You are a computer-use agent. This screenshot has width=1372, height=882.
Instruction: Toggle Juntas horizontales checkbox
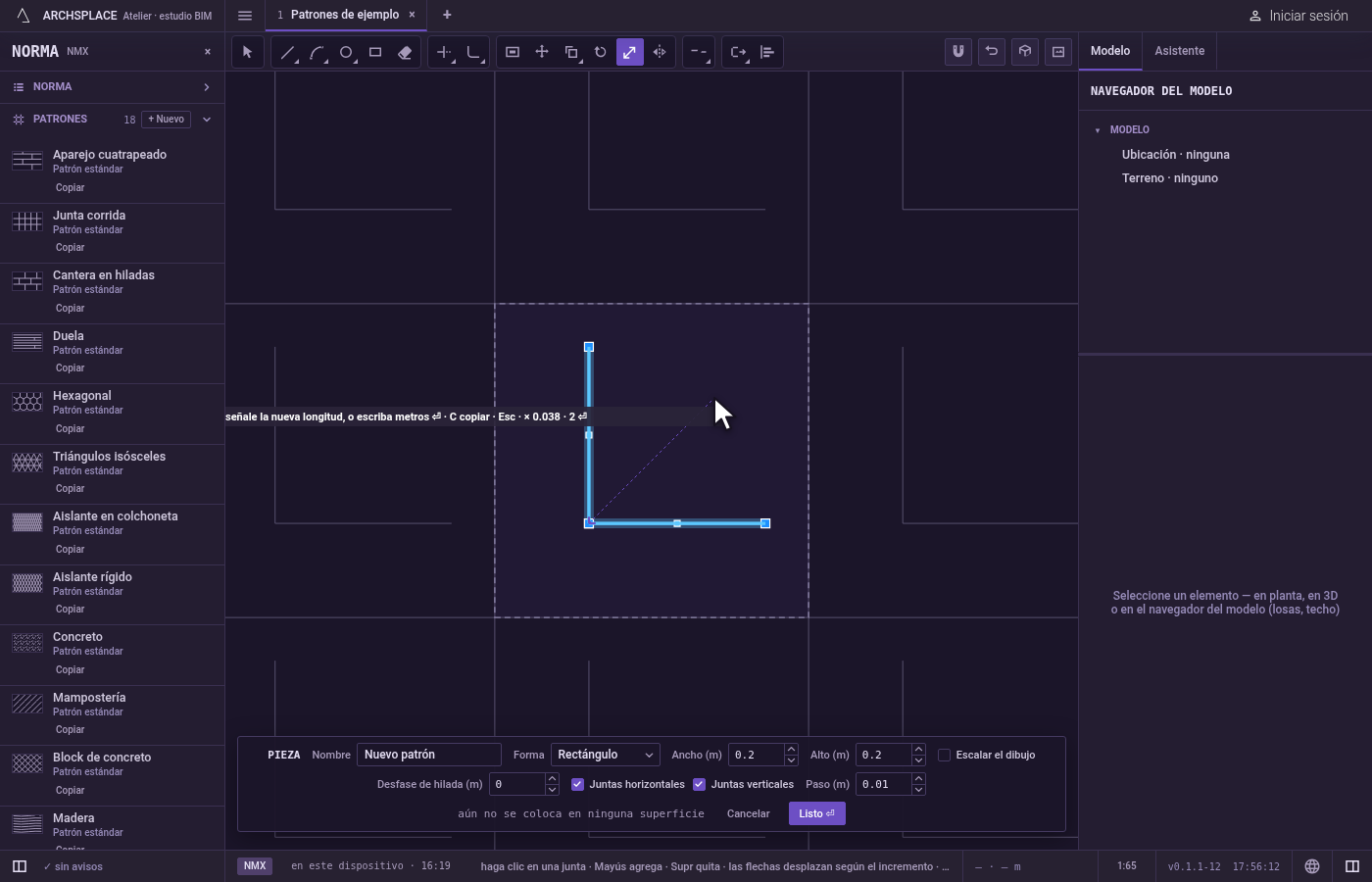(x=577, y=784)
